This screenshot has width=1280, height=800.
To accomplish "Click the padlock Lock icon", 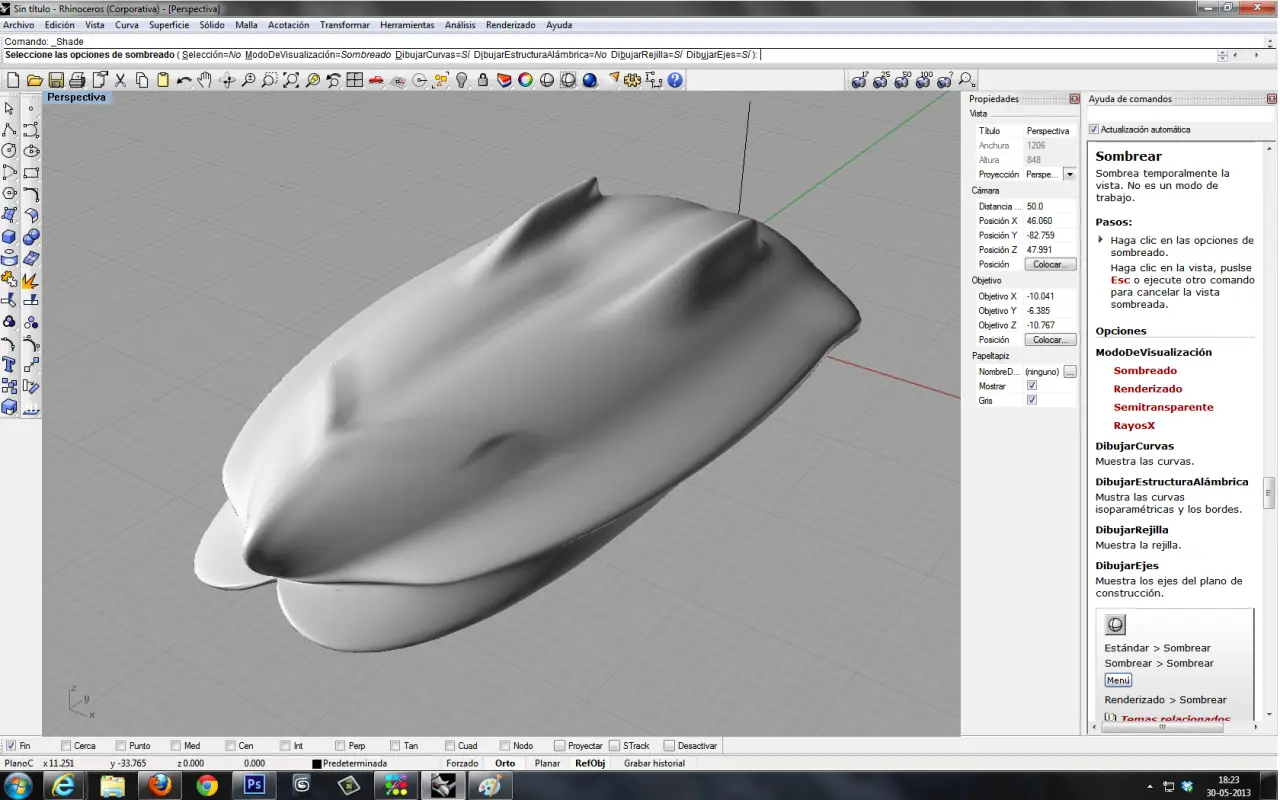I will (483, 80).
